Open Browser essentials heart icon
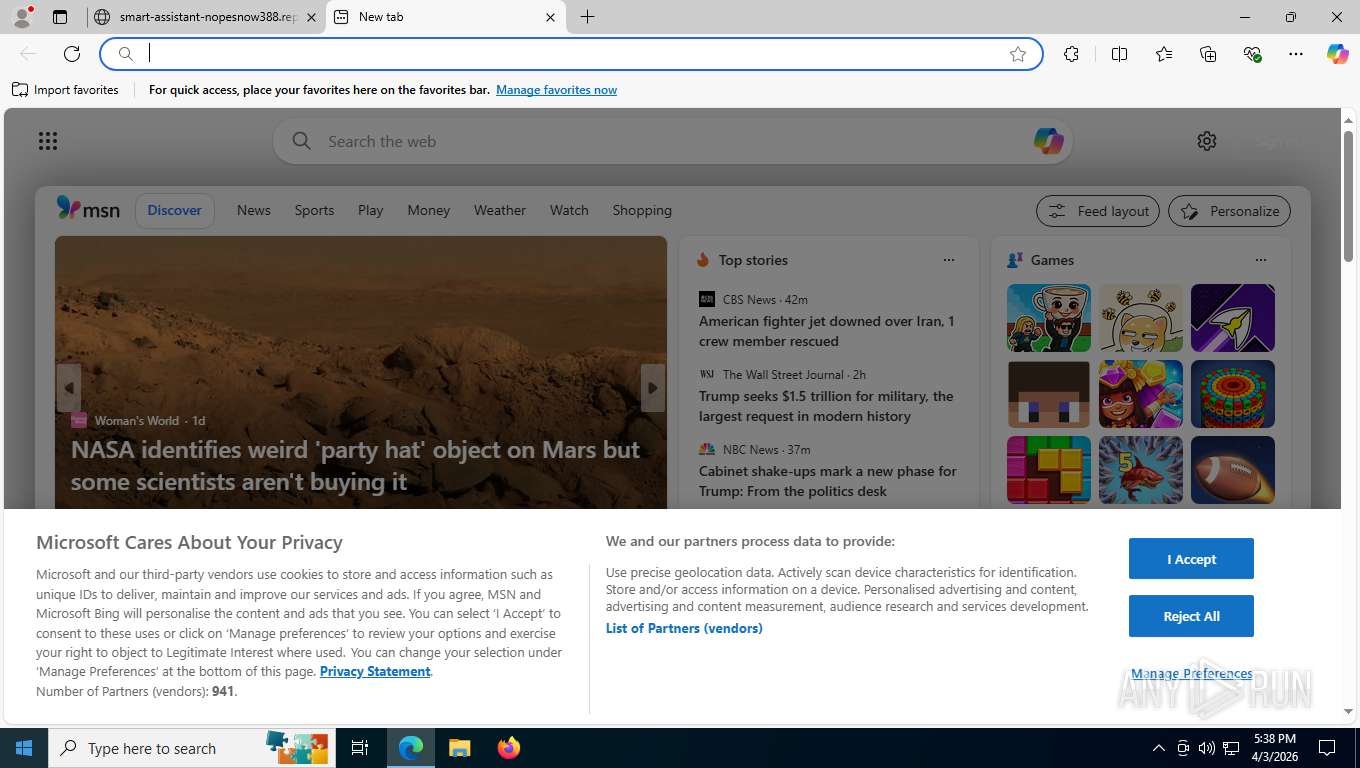Image resolution: width=1360 pixels, height=768 pixels. (1252, 54)
